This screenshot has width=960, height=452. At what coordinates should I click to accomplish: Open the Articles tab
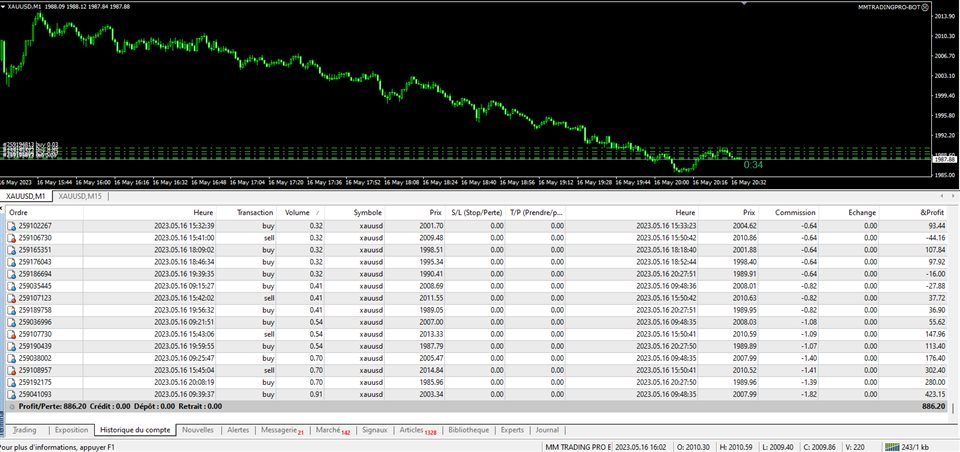[x=417, y=431]
